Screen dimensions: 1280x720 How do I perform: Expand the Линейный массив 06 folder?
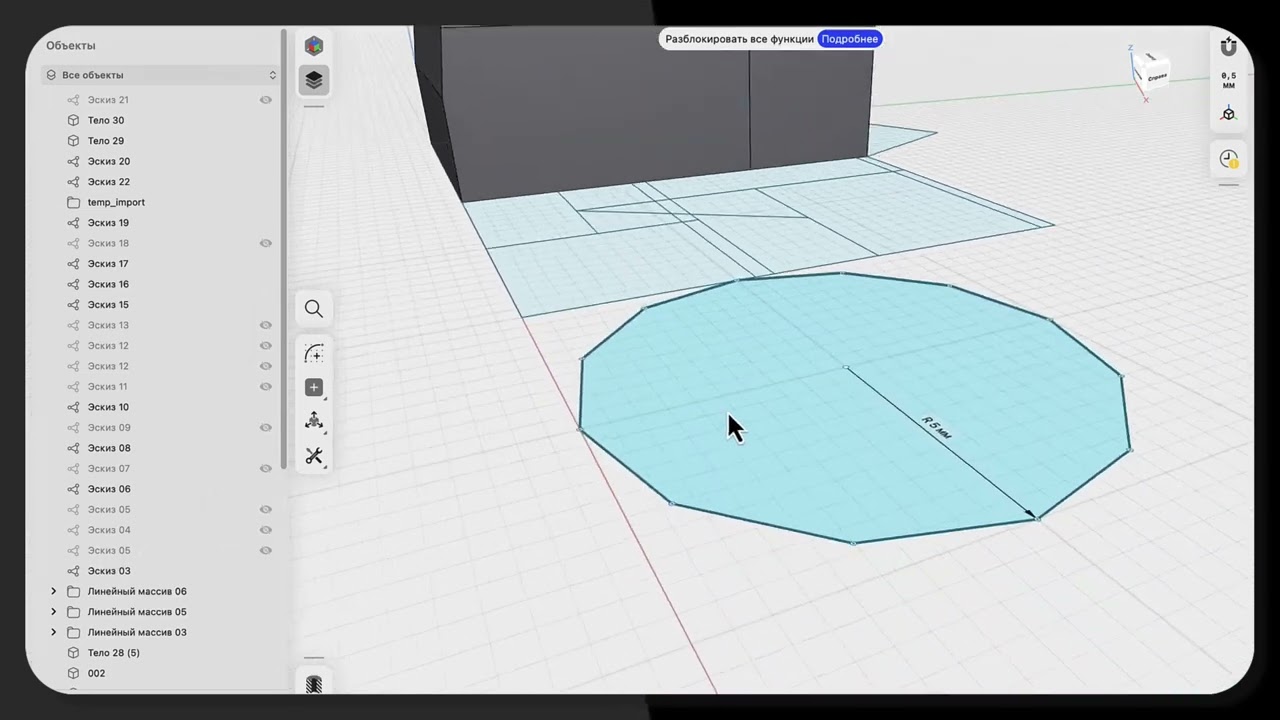point(54,591)
